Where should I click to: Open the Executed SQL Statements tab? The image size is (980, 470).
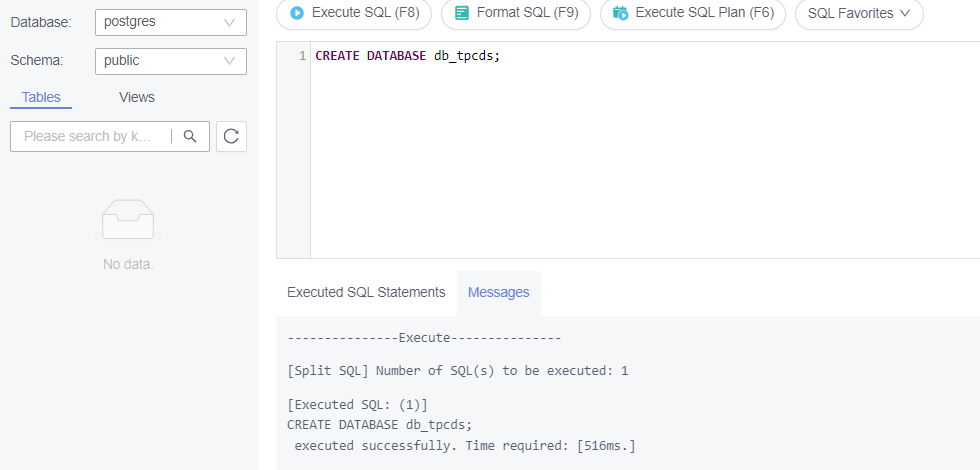coord(366,292)
